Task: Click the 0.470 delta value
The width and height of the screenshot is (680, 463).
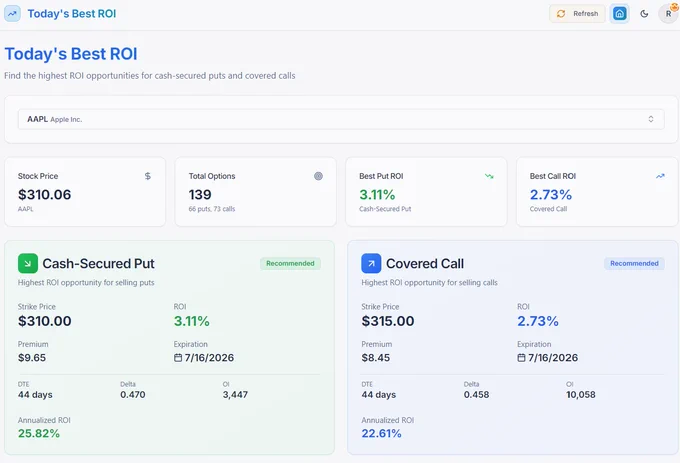Action: pos(133,395)
